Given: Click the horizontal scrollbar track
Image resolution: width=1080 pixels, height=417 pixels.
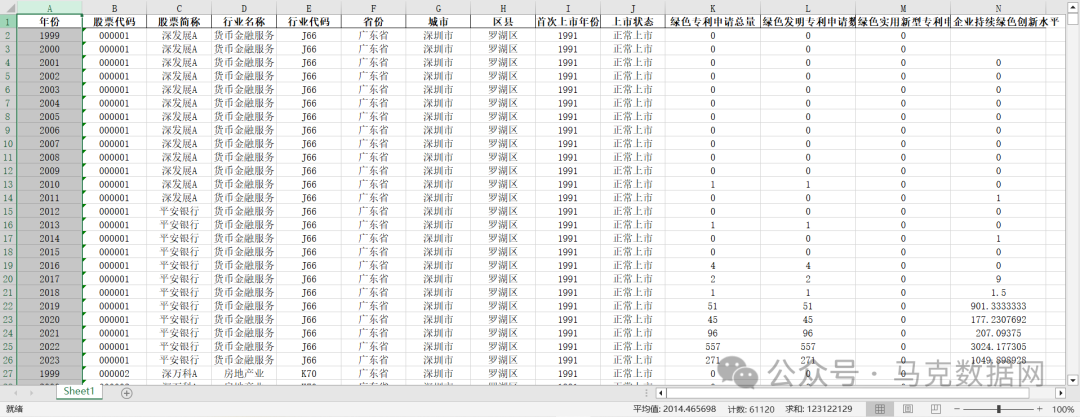Looking at the screenshot, I should click(860, 393).
